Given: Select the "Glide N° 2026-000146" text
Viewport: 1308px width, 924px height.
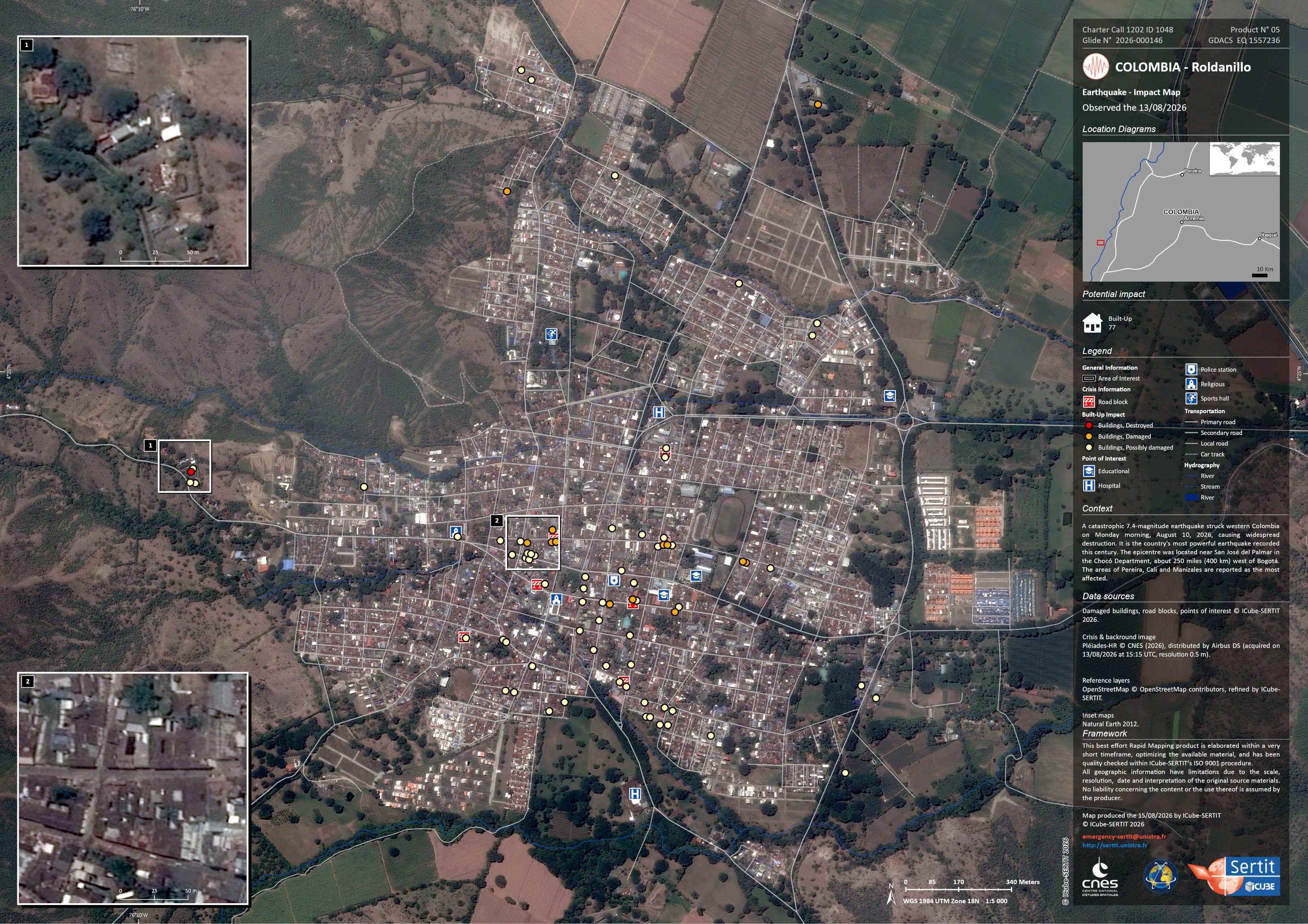Looking at the screenshot, I should click(x=1122, y=40).
